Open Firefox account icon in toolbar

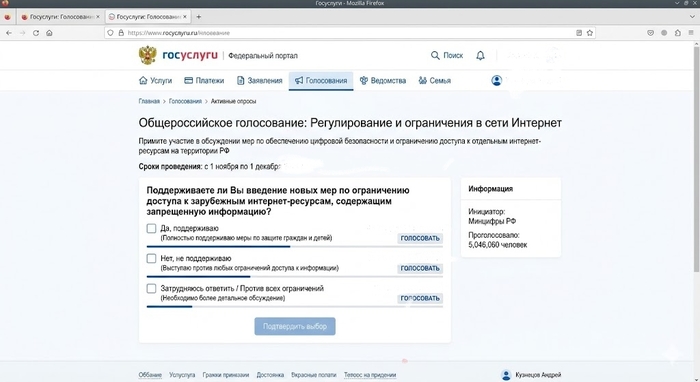[664, 33]
